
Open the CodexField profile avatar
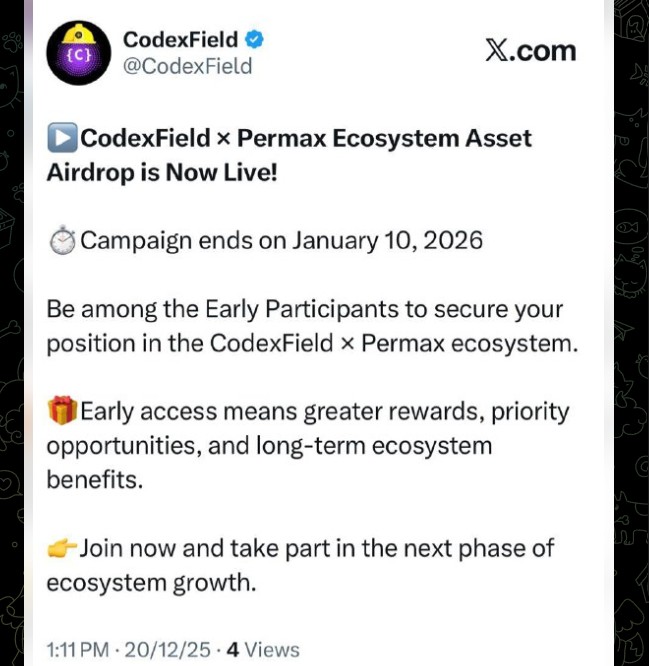[x=78, y=53]
